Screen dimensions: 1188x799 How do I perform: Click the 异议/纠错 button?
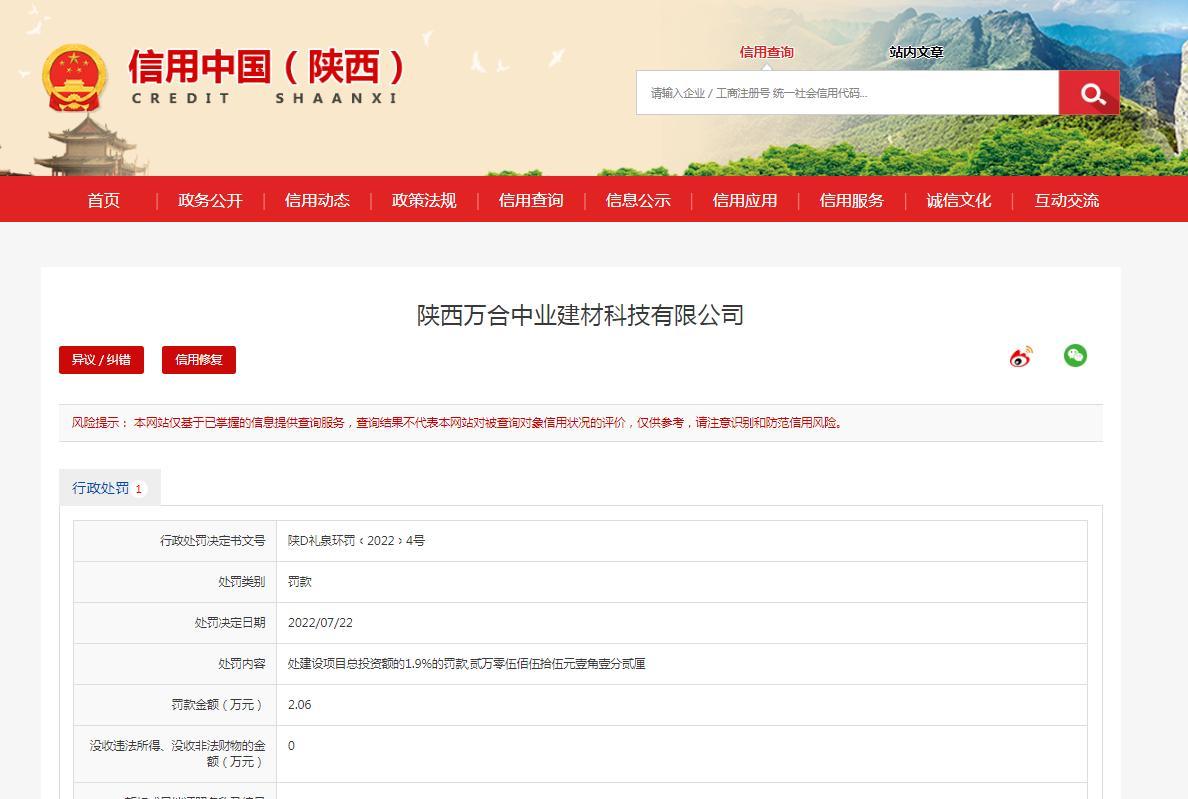(x=102, y=360)
